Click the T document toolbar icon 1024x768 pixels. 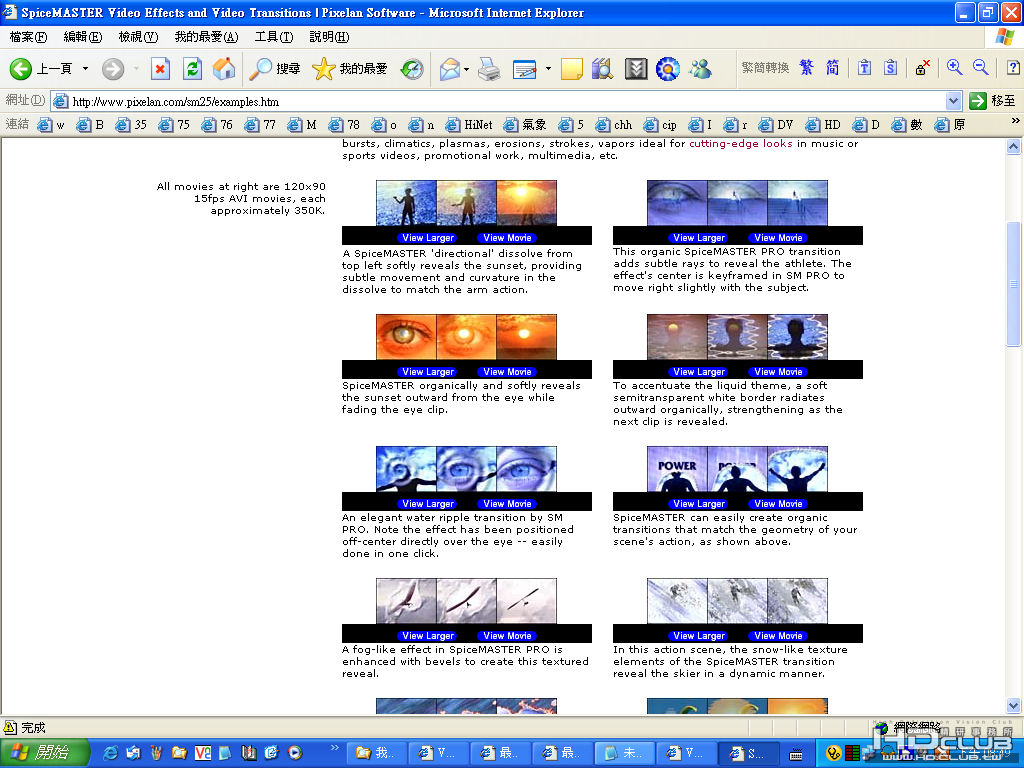(864, 67)
